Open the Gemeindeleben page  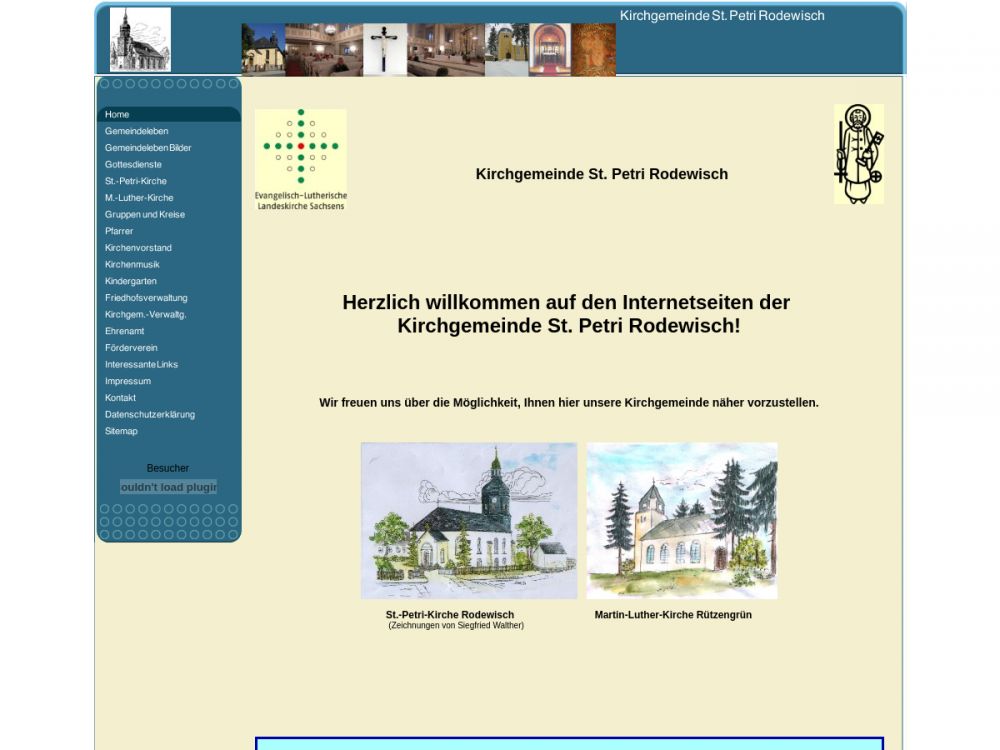tap(136, 131)
